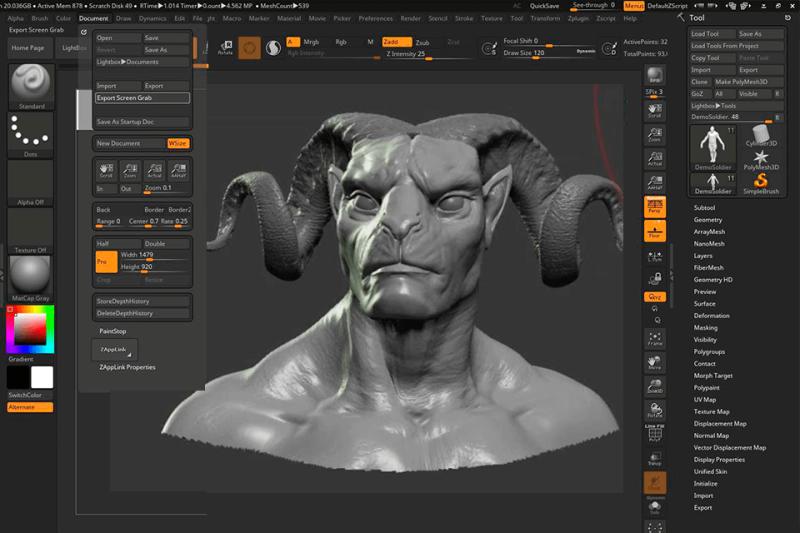
Task: Click the L.Sym local symmetry icon
Action: tap(655, 256)
